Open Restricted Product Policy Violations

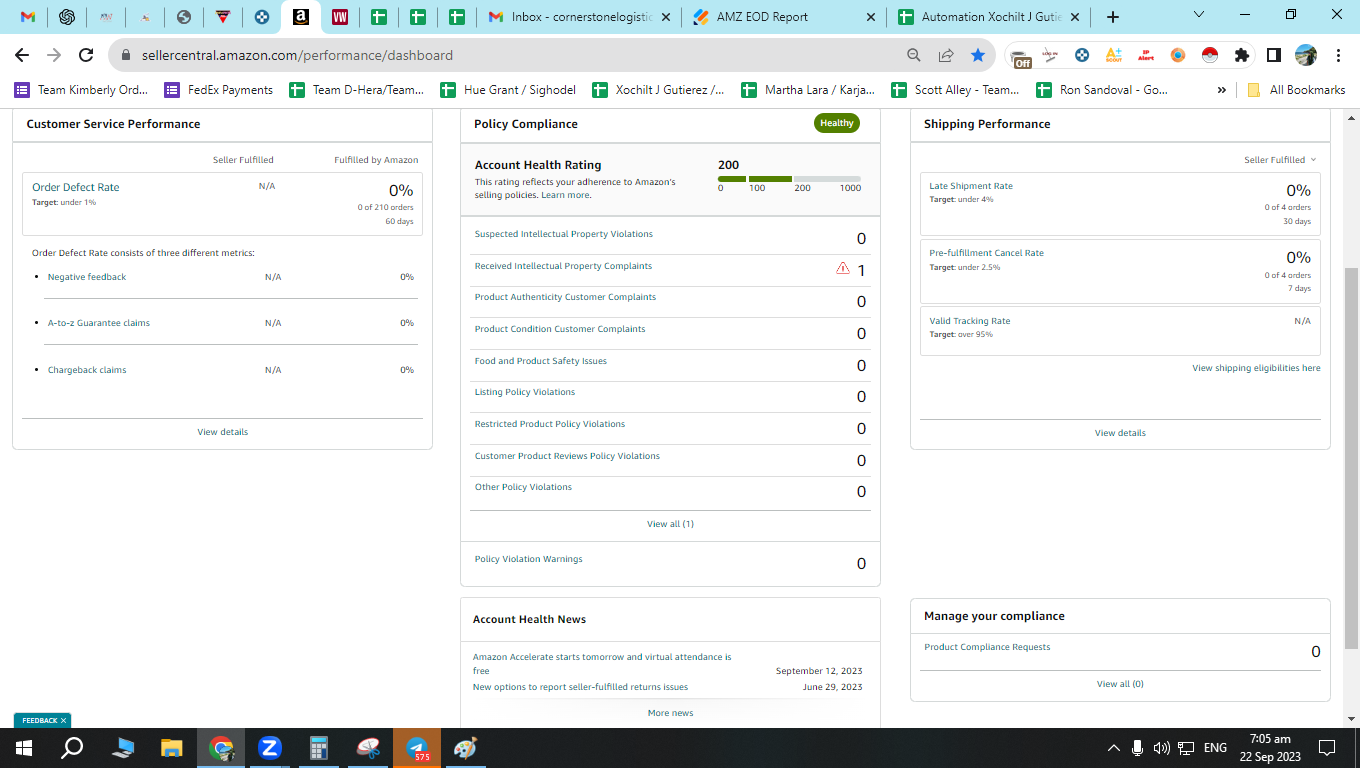pos(549,424)
